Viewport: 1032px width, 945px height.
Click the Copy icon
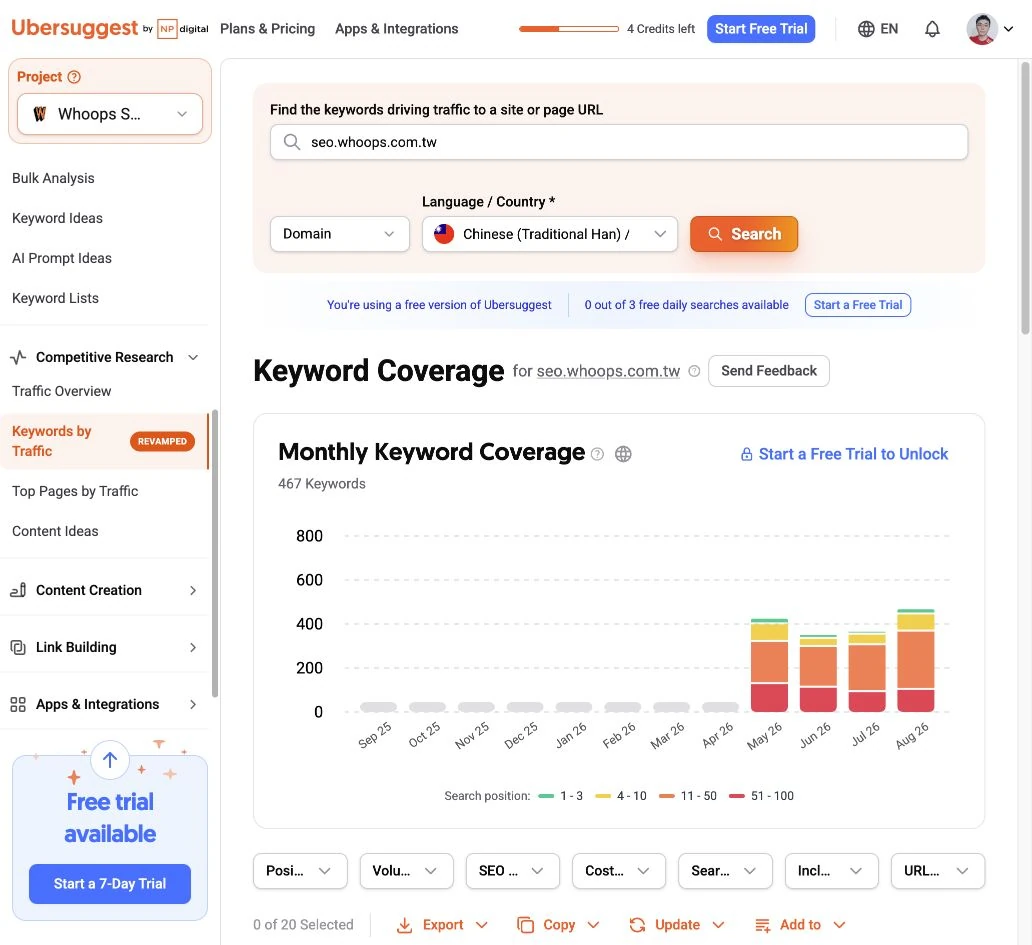(525, 925)
